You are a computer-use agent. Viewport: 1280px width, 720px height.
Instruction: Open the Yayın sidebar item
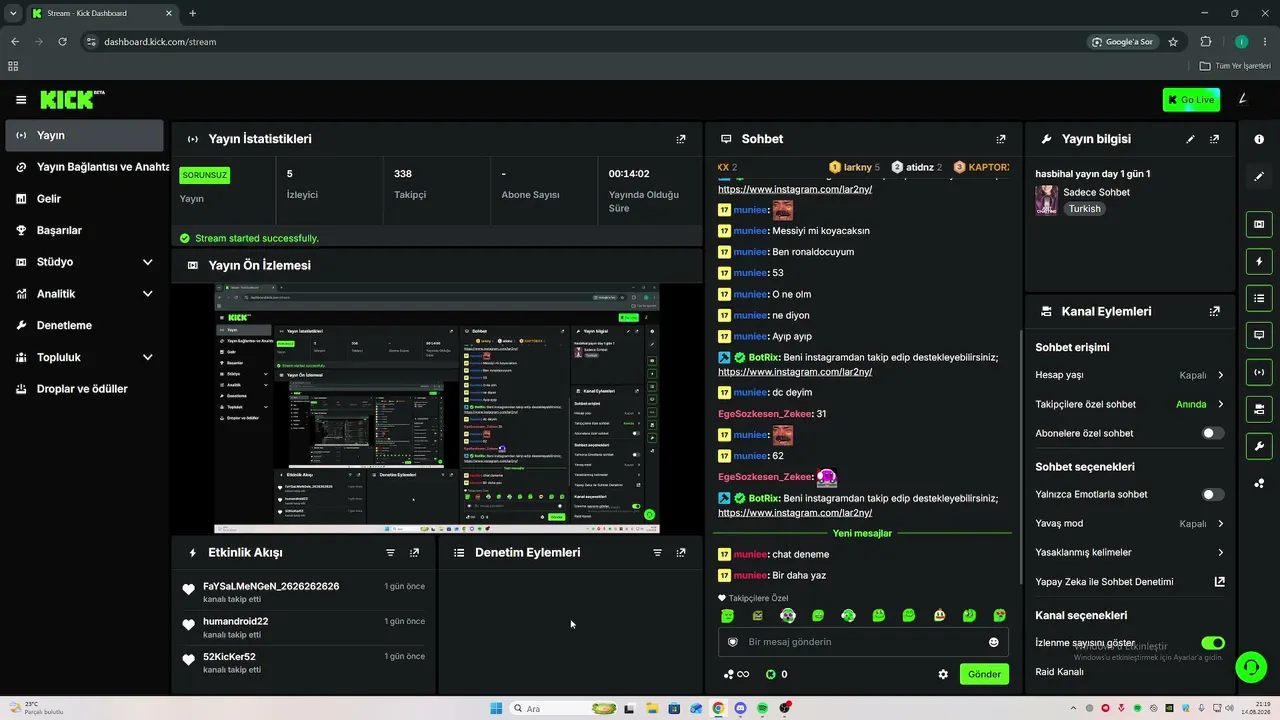(x=84, y=135)
